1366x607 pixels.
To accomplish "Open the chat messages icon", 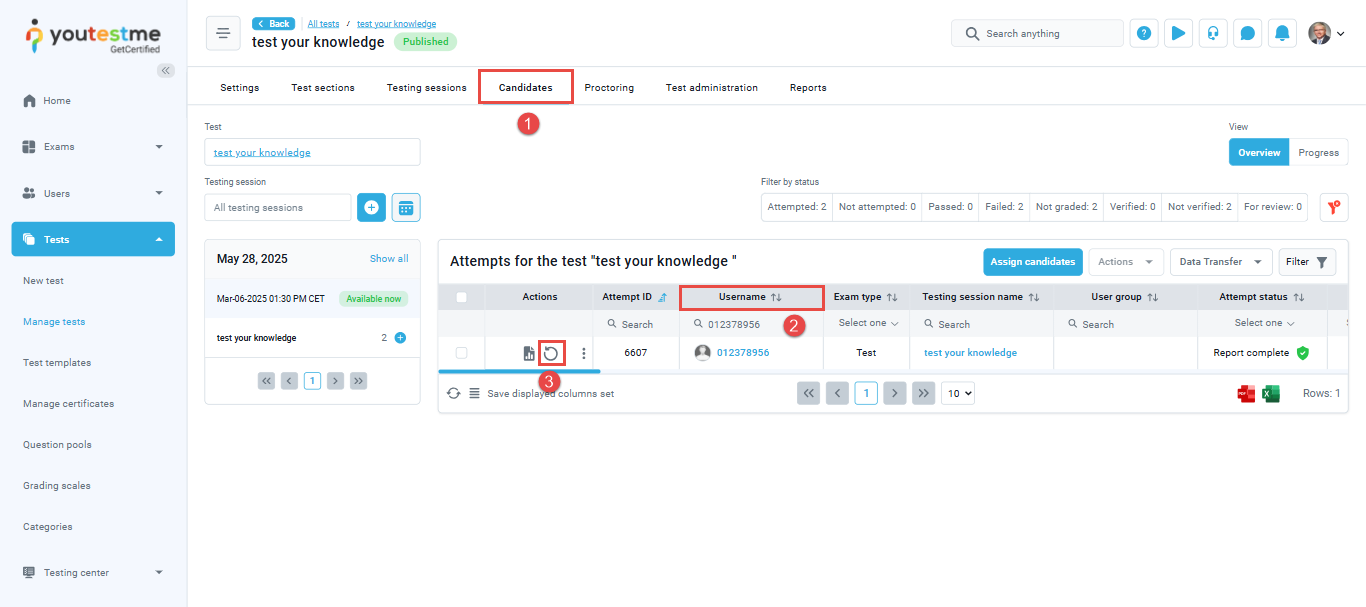I will coord(1248,33).
